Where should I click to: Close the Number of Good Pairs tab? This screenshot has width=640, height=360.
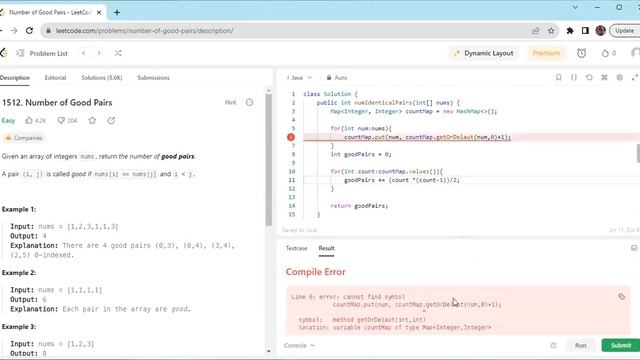[99, 12]
